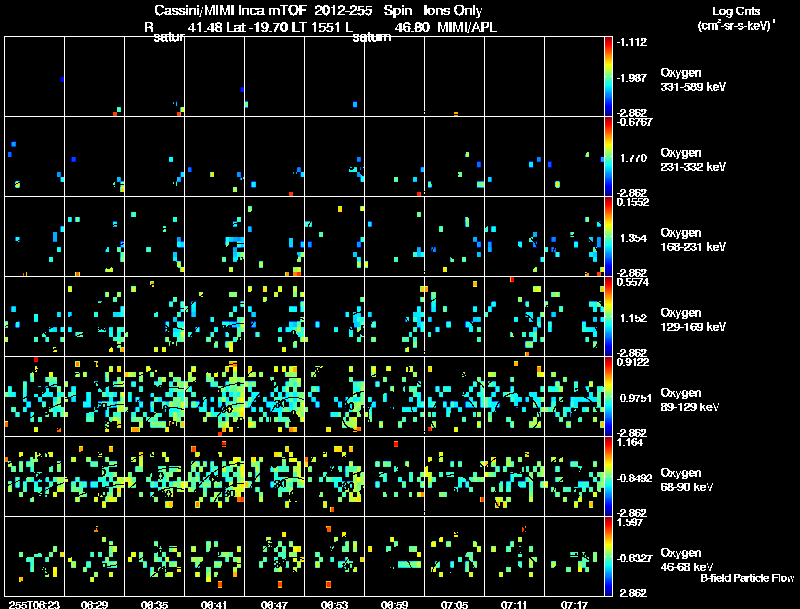The height and width of the screenshot is (609, 800).
Task: Click the '1.770' colorbar value
Action: 634,158
